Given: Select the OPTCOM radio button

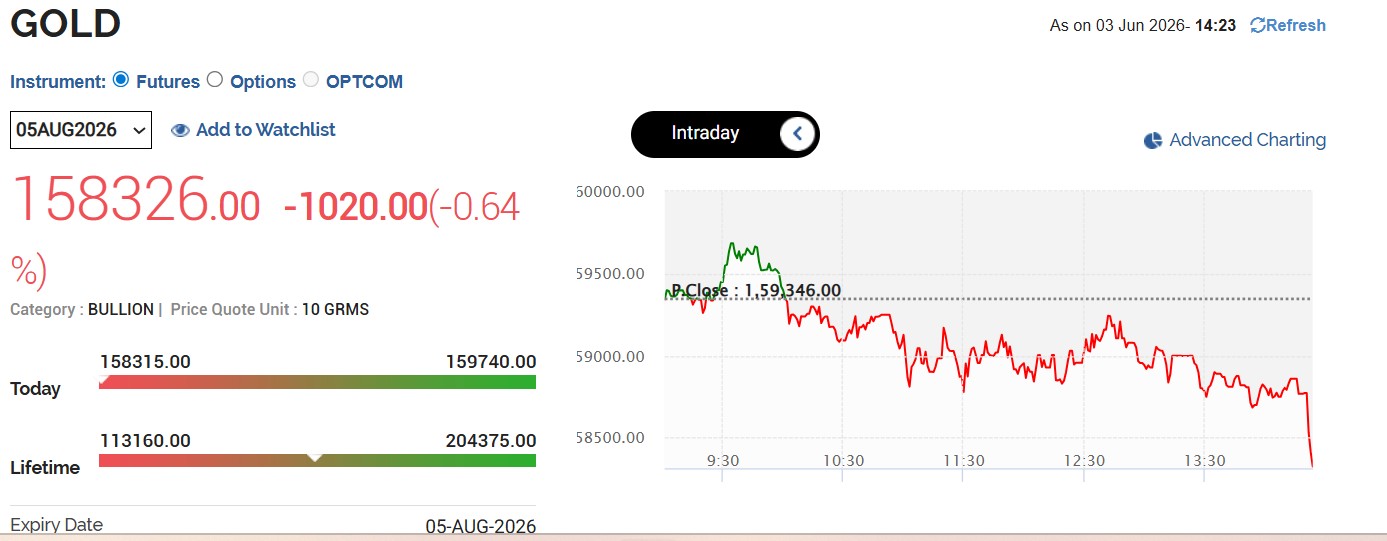Looking at the screenshot, I should (311, 80).
